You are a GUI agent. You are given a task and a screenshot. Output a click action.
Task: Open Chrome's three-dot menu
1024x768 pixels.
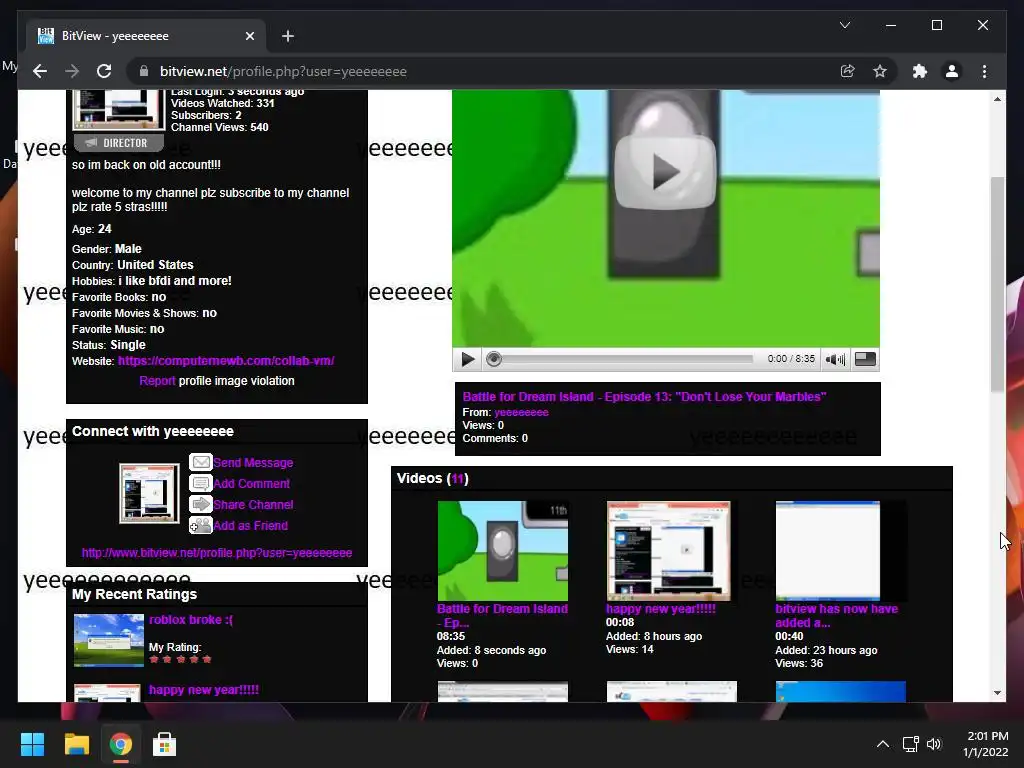pyautogui.click(x=984, y=71)
